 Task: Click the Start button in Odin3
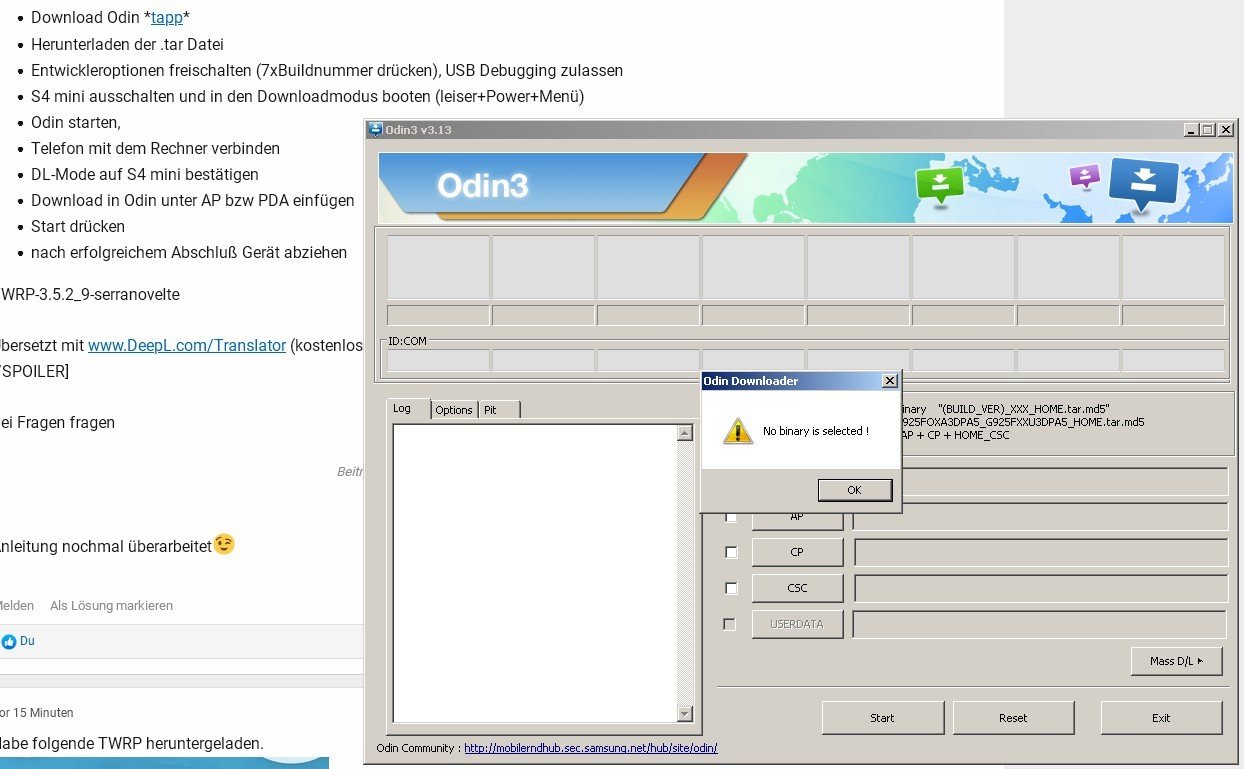coord(883,718)
